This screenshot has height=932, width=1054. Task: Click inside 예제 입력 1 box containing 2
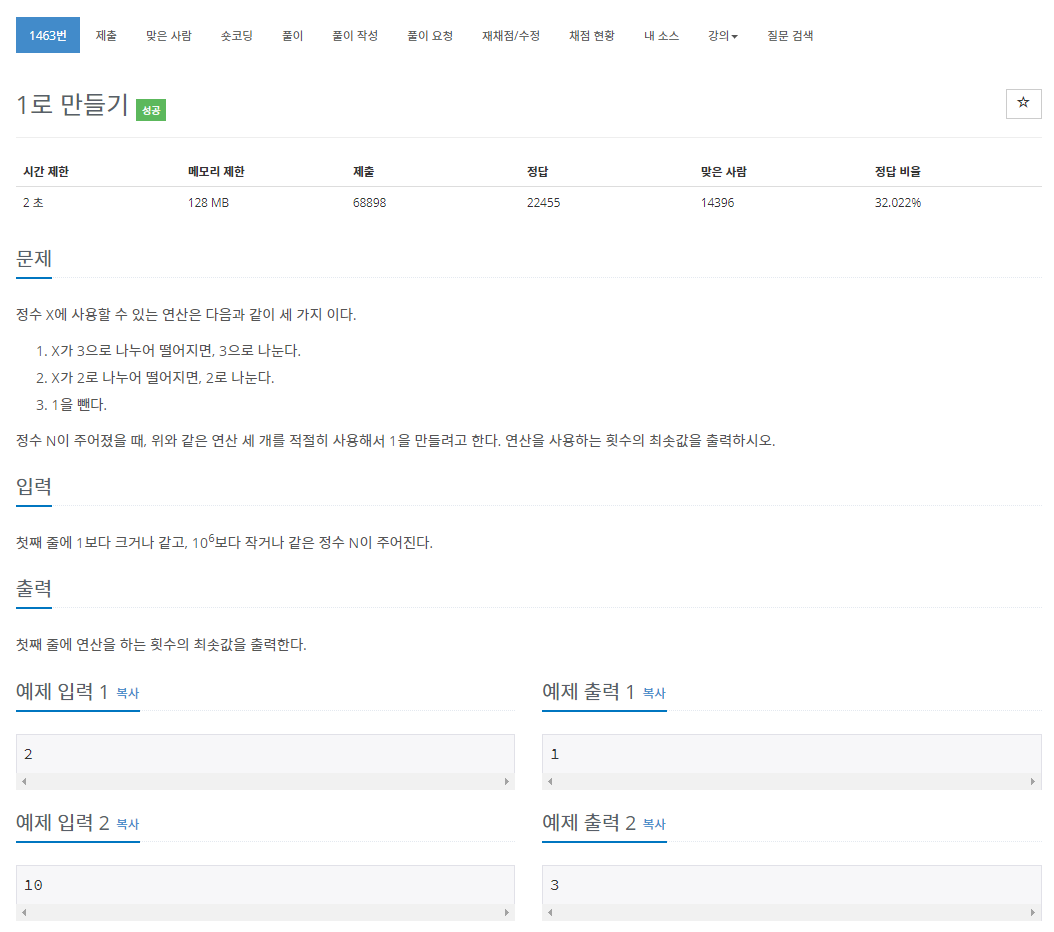266,754
